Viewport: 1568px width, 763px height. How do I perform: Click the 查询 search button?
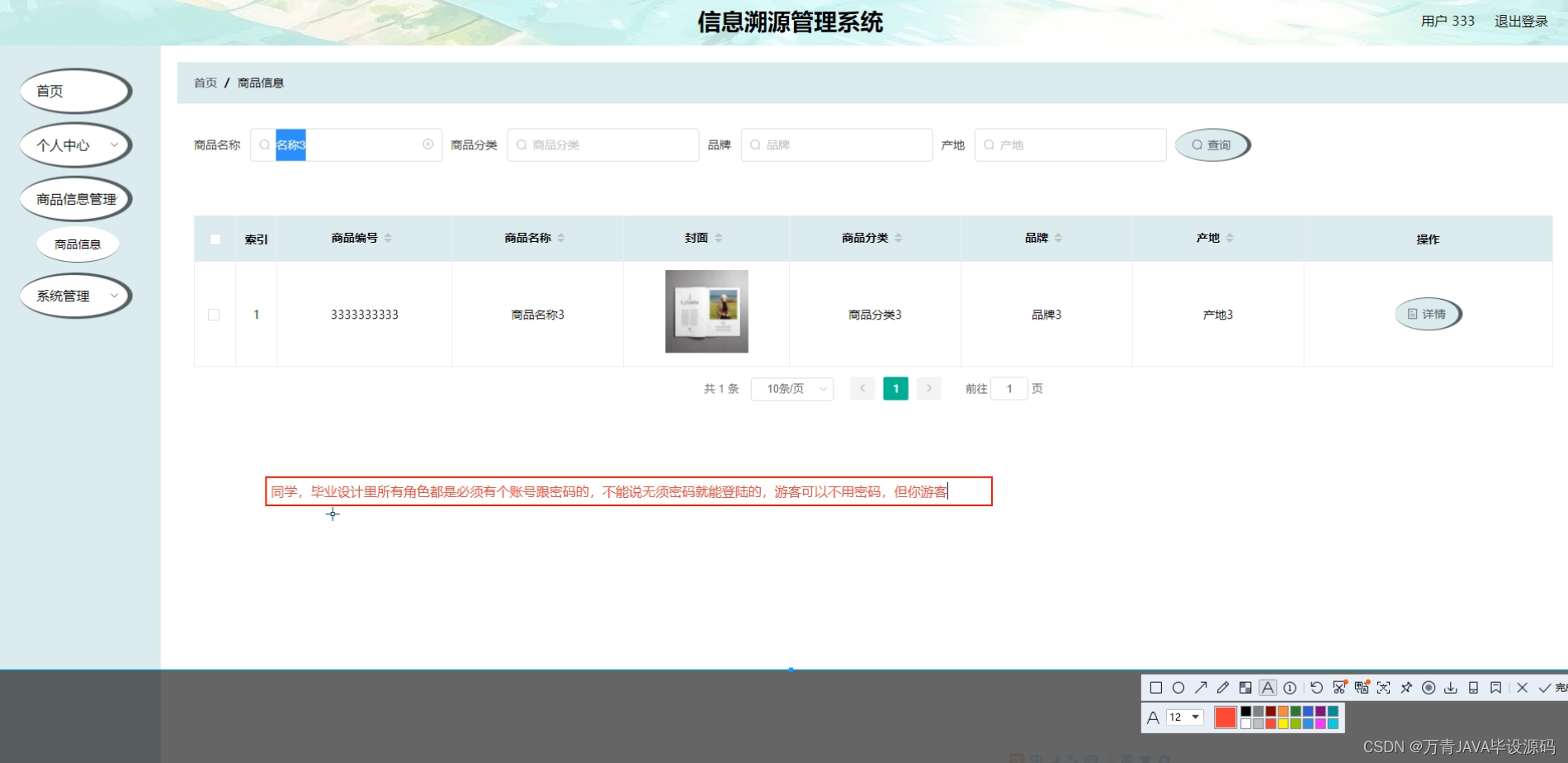[x=1211, y=145]
